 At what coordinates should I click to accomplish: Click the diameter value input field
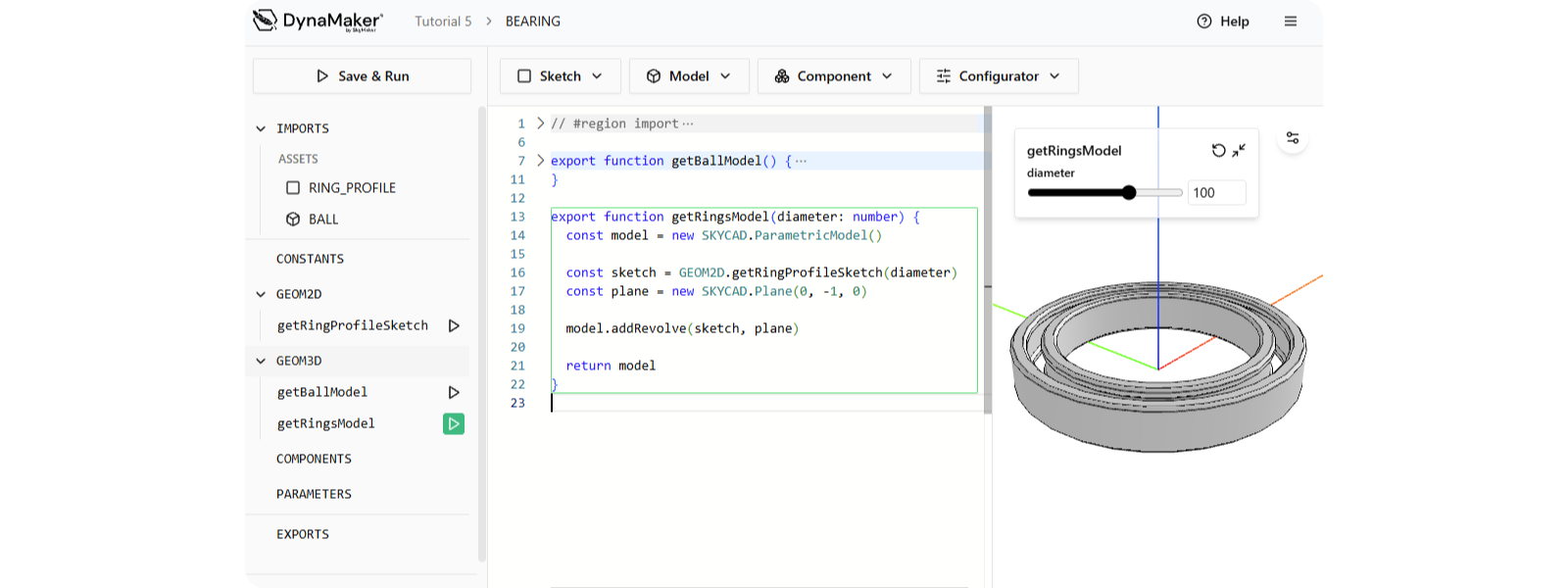pos(1216,193)
